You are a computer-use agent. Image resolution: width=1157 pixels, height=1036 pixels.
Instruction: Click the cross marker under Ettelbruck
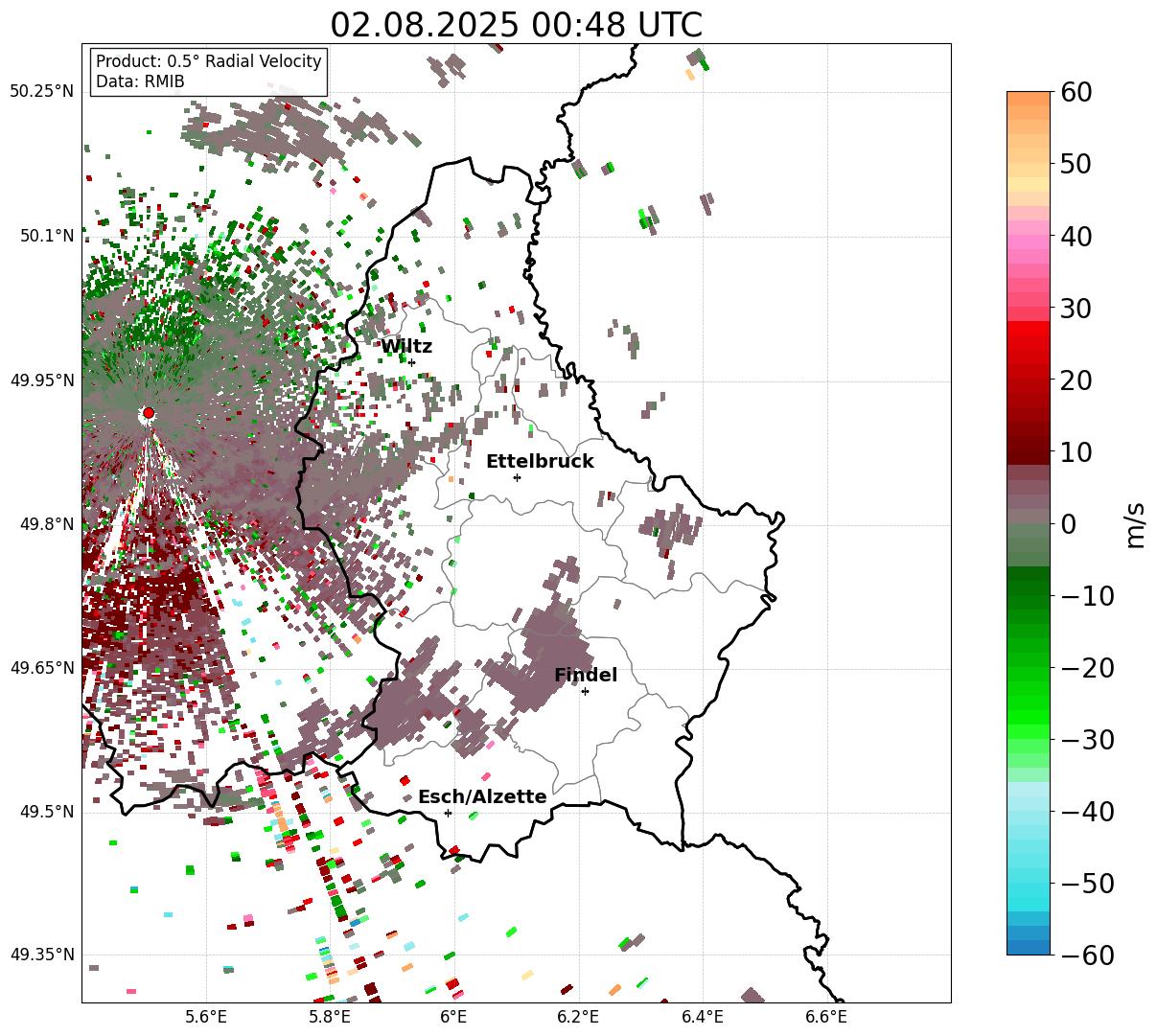[x=518, y=477]
